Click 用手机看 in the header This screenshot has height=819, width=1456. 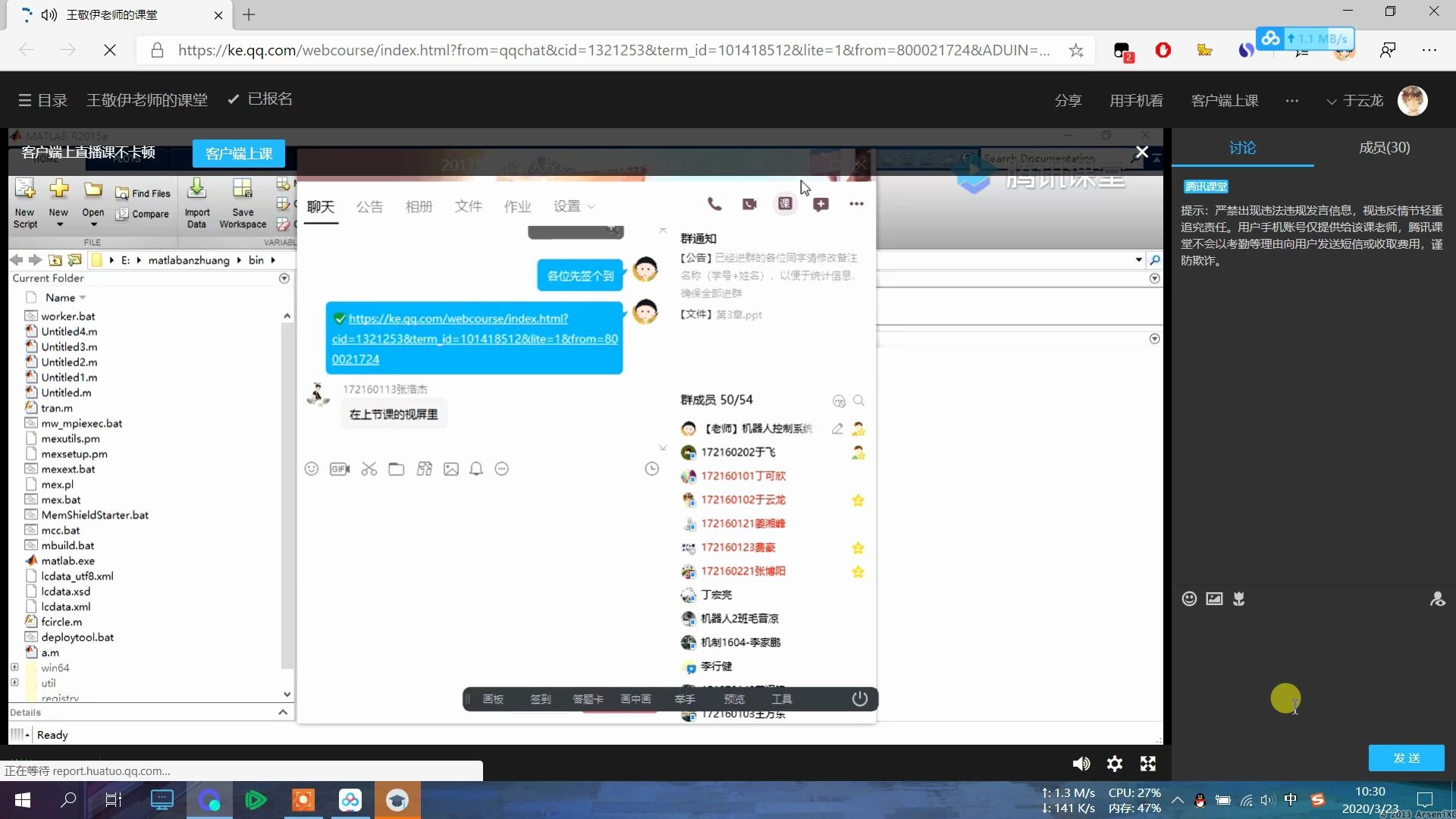1135,101
